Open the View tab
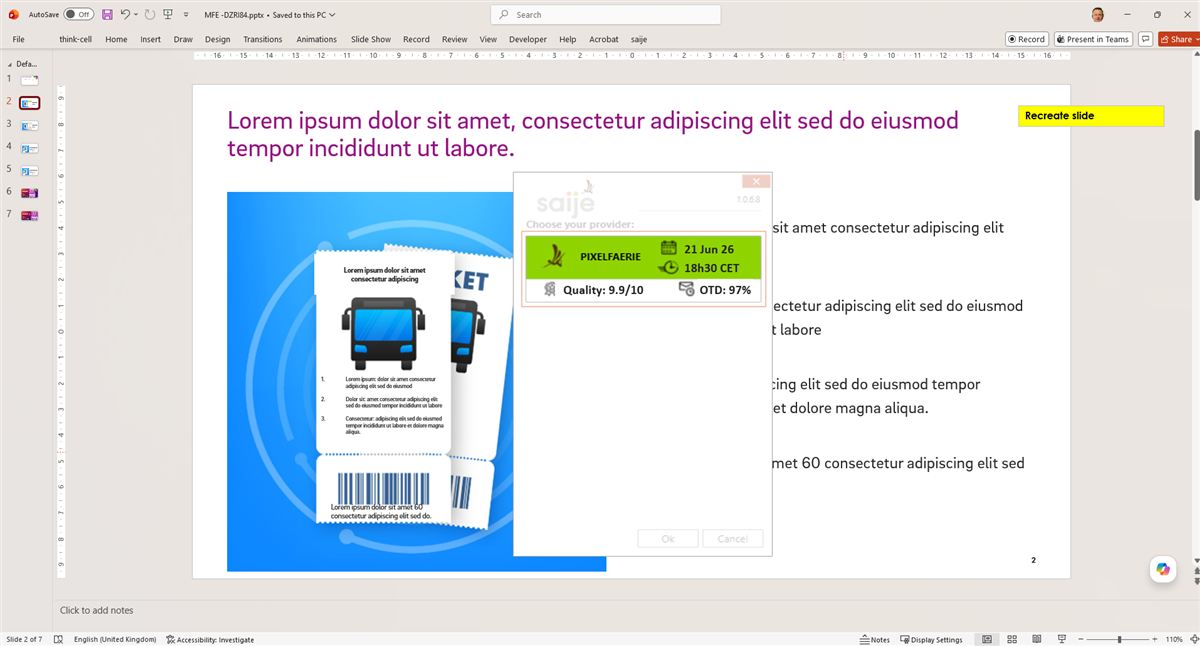 tap(488, 39)
